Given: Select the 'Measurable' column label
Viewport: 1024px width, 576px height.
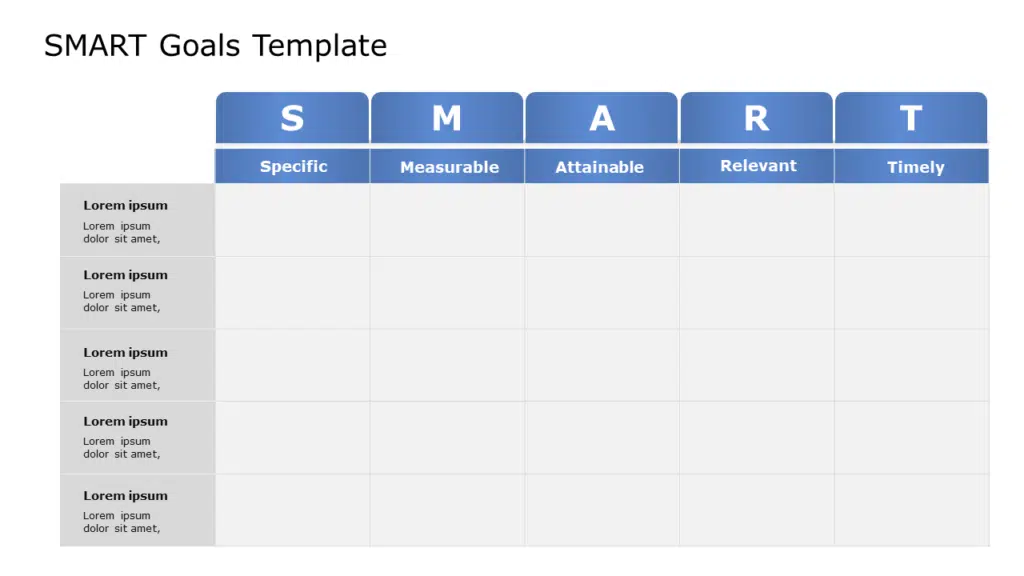Looking at the screenshot, I should pos(449,167).
